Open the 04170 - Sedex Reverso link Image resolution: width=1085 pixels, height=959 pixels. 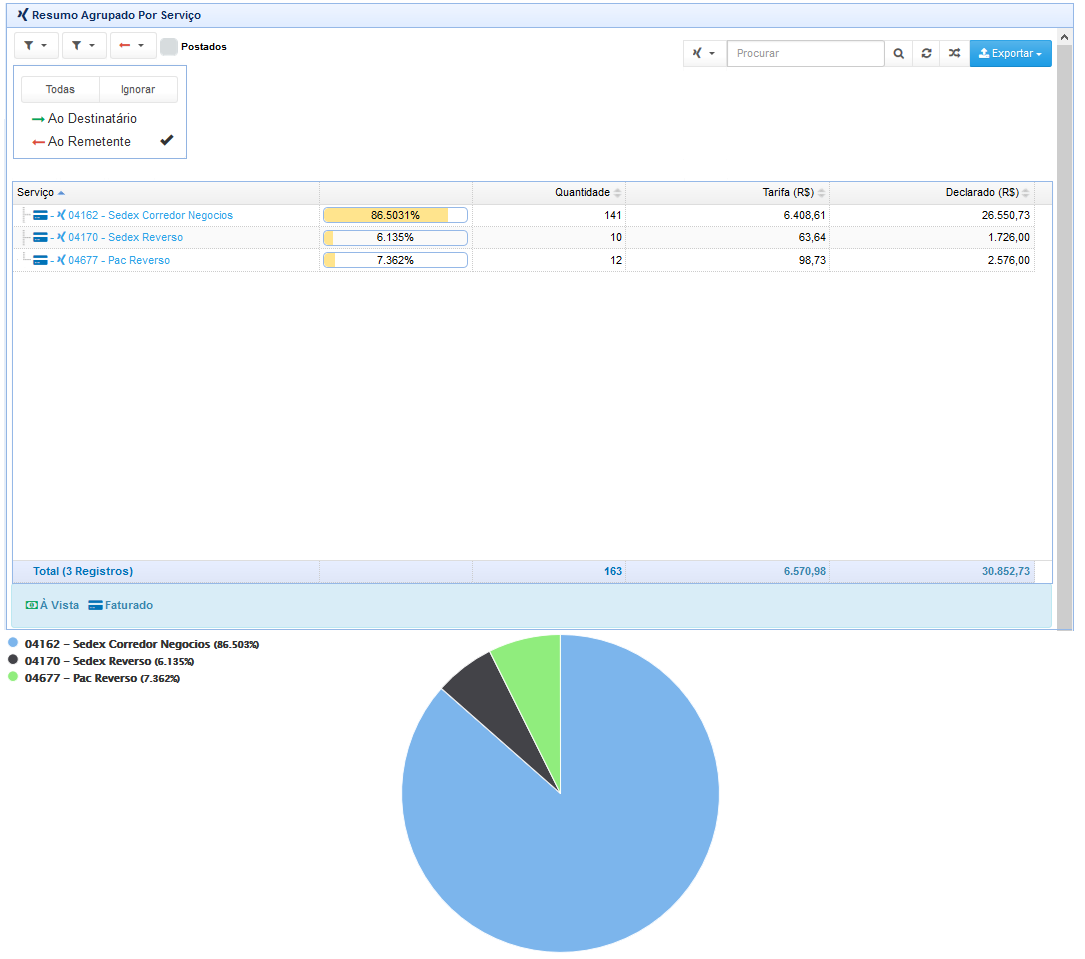125,237
